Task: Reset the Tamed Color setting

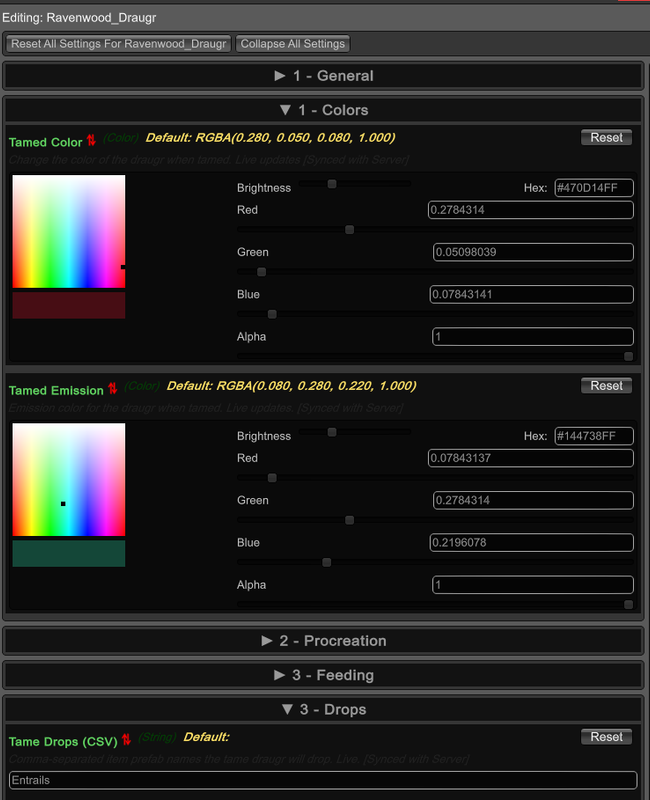Action: (607, 137)
